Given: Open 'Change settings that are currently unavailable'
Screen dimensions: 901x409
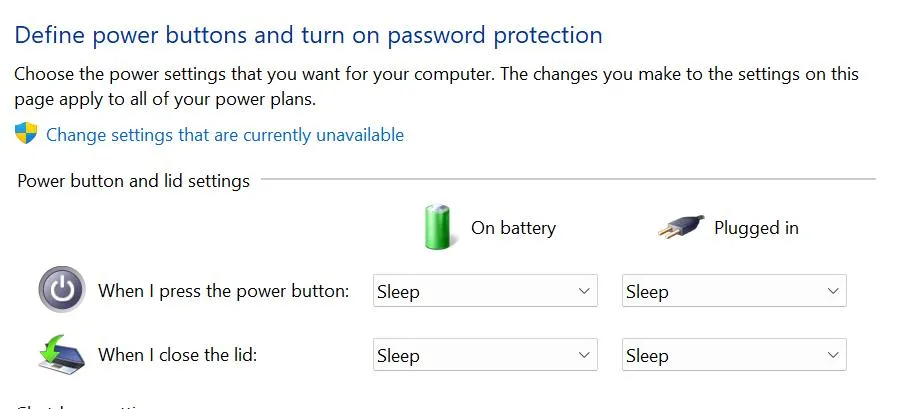Looking at the screenshot, I should 225,135.
